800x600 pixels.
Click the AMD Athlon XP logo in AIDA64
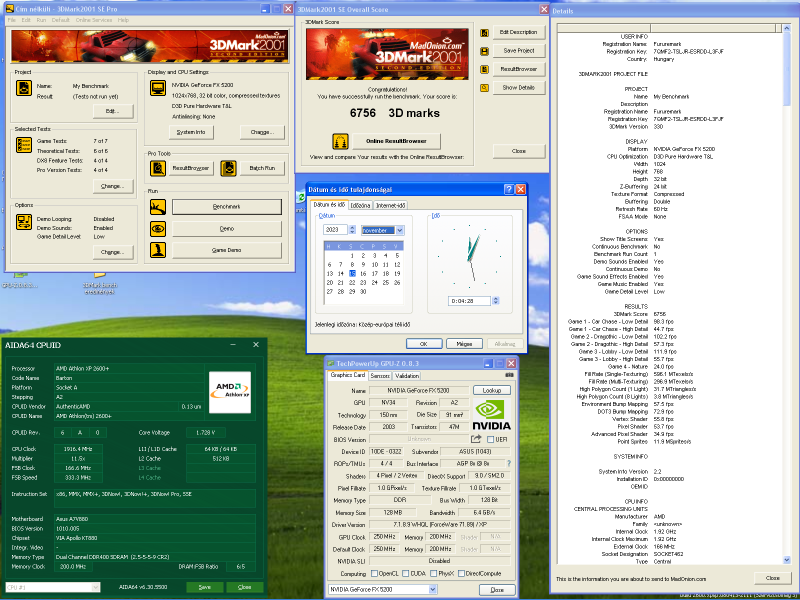(230, 392)
